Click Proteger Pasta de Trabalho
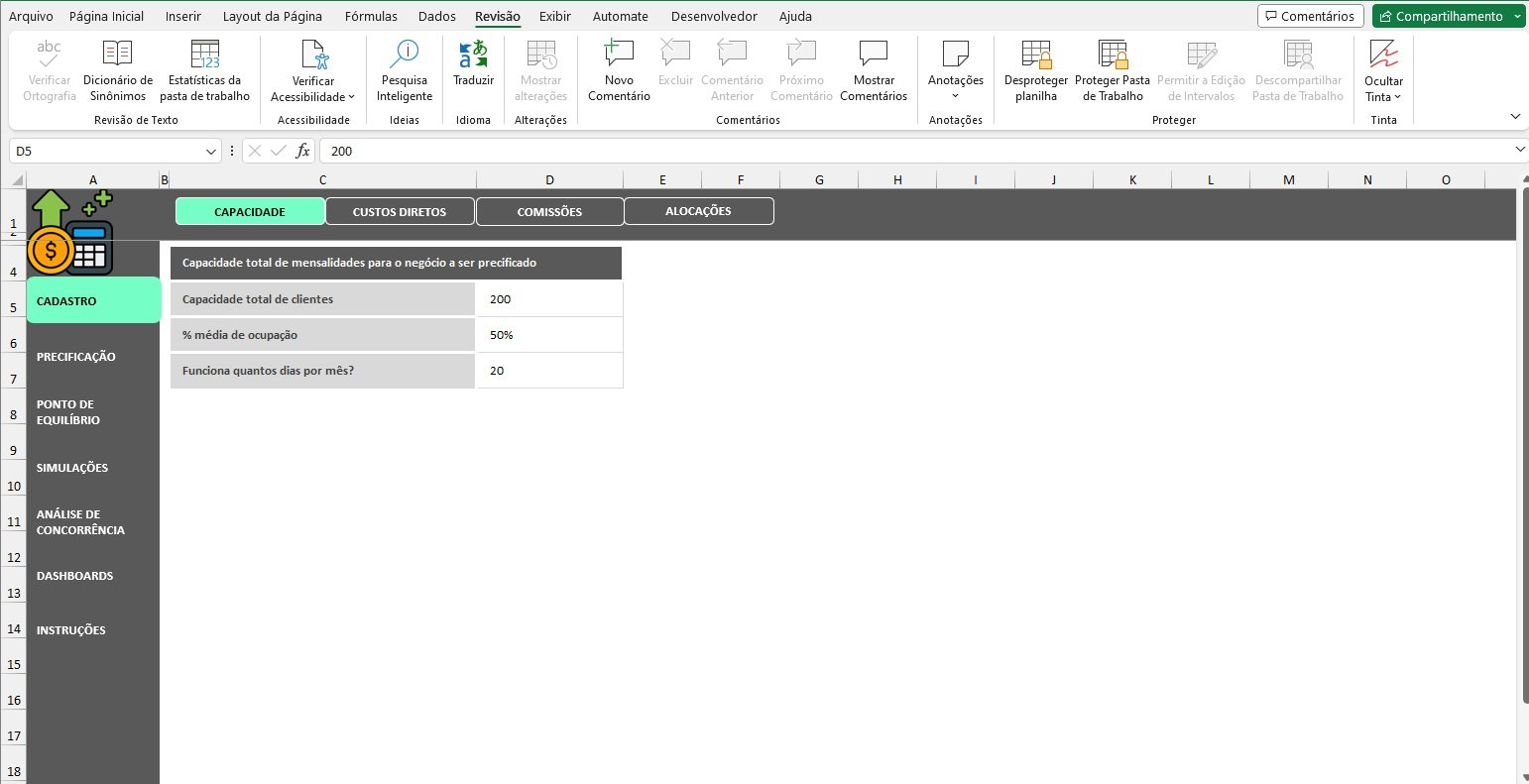This screenshot has width=1529, height=784. click(x=1113, y=71)
